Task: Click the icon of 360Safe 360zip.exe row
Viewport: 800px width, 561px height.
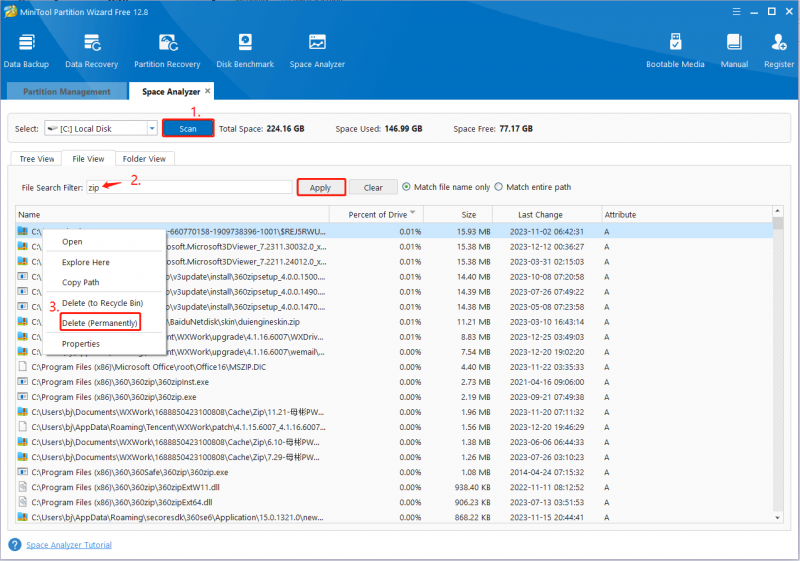Action: [x=22, y=472]
